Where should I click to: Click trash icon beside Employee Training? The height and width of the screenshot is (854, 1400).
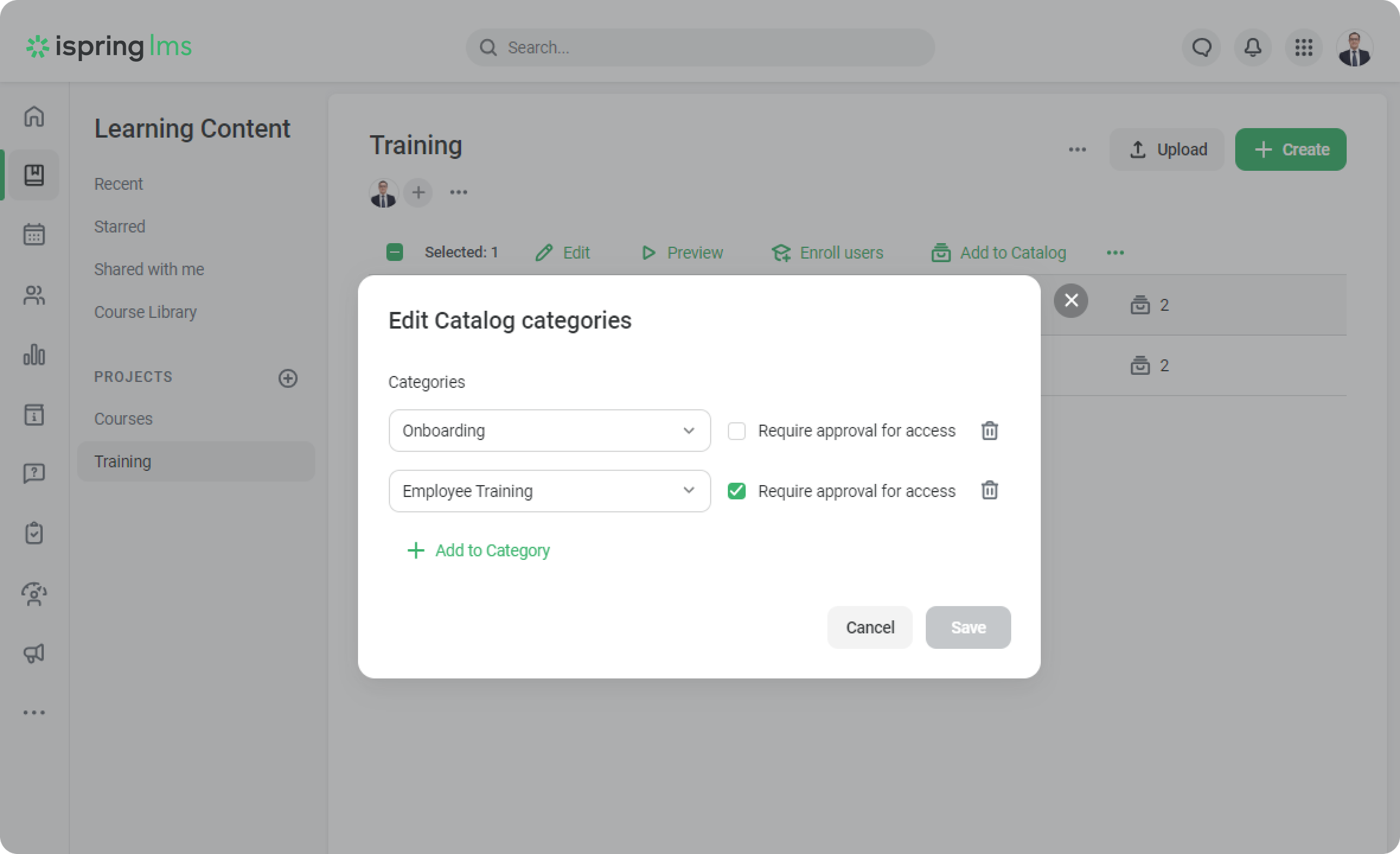tap(989, 490)
